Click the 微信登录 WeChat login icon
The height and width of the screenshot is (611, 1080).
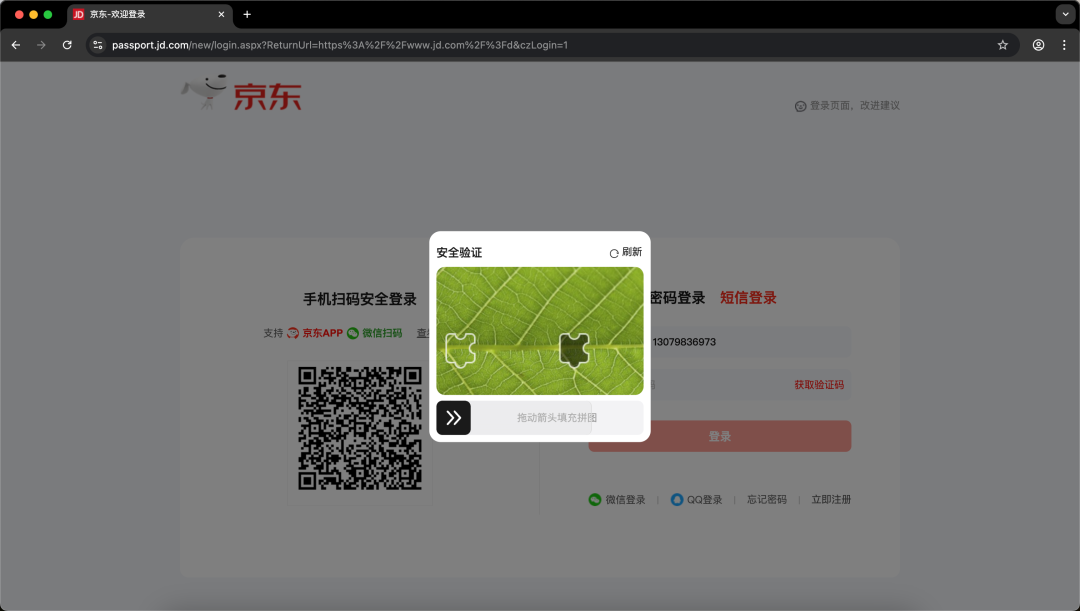594,499
